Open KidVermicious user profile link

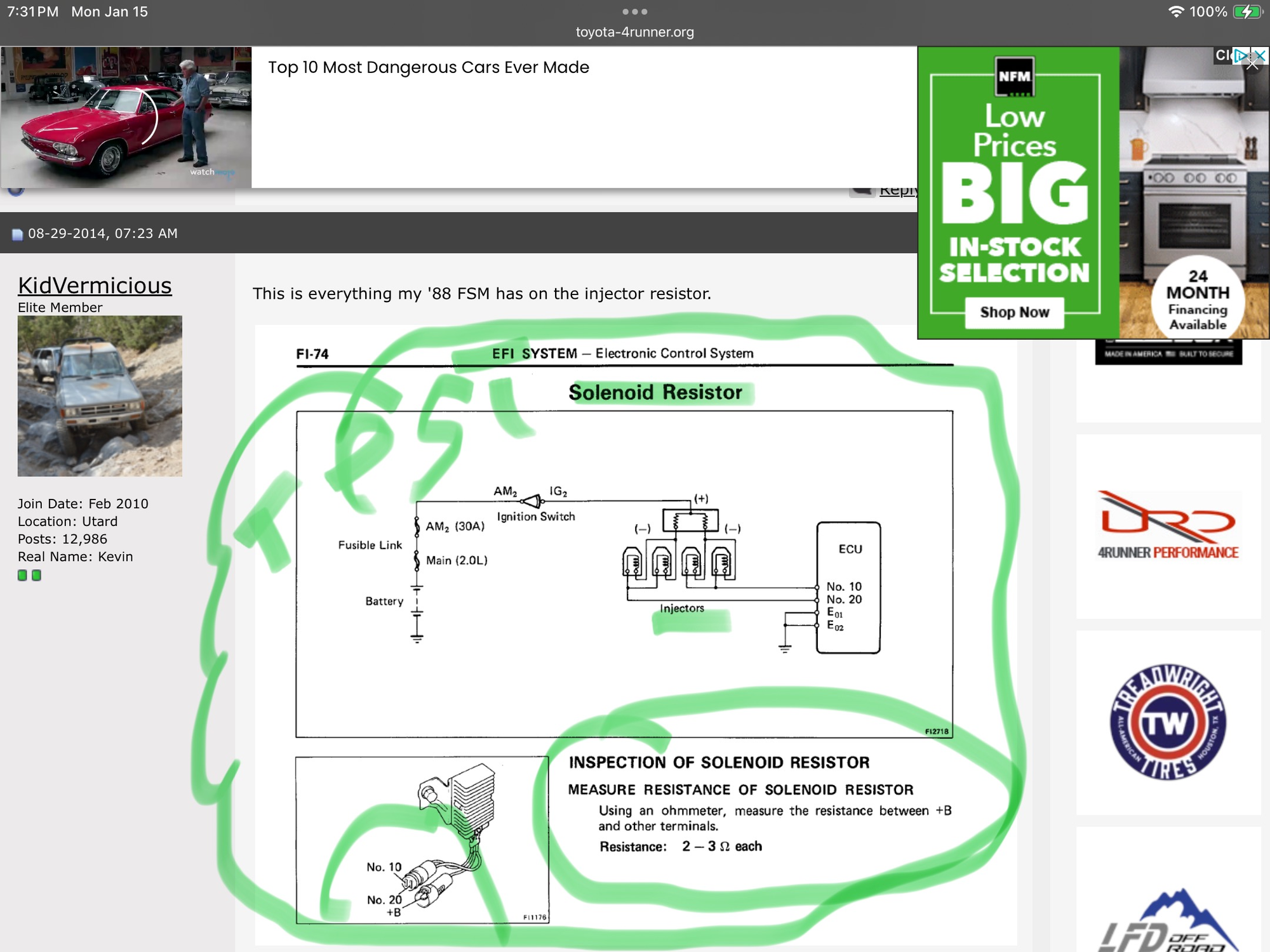pyautogui.click(x=95, y=286)
